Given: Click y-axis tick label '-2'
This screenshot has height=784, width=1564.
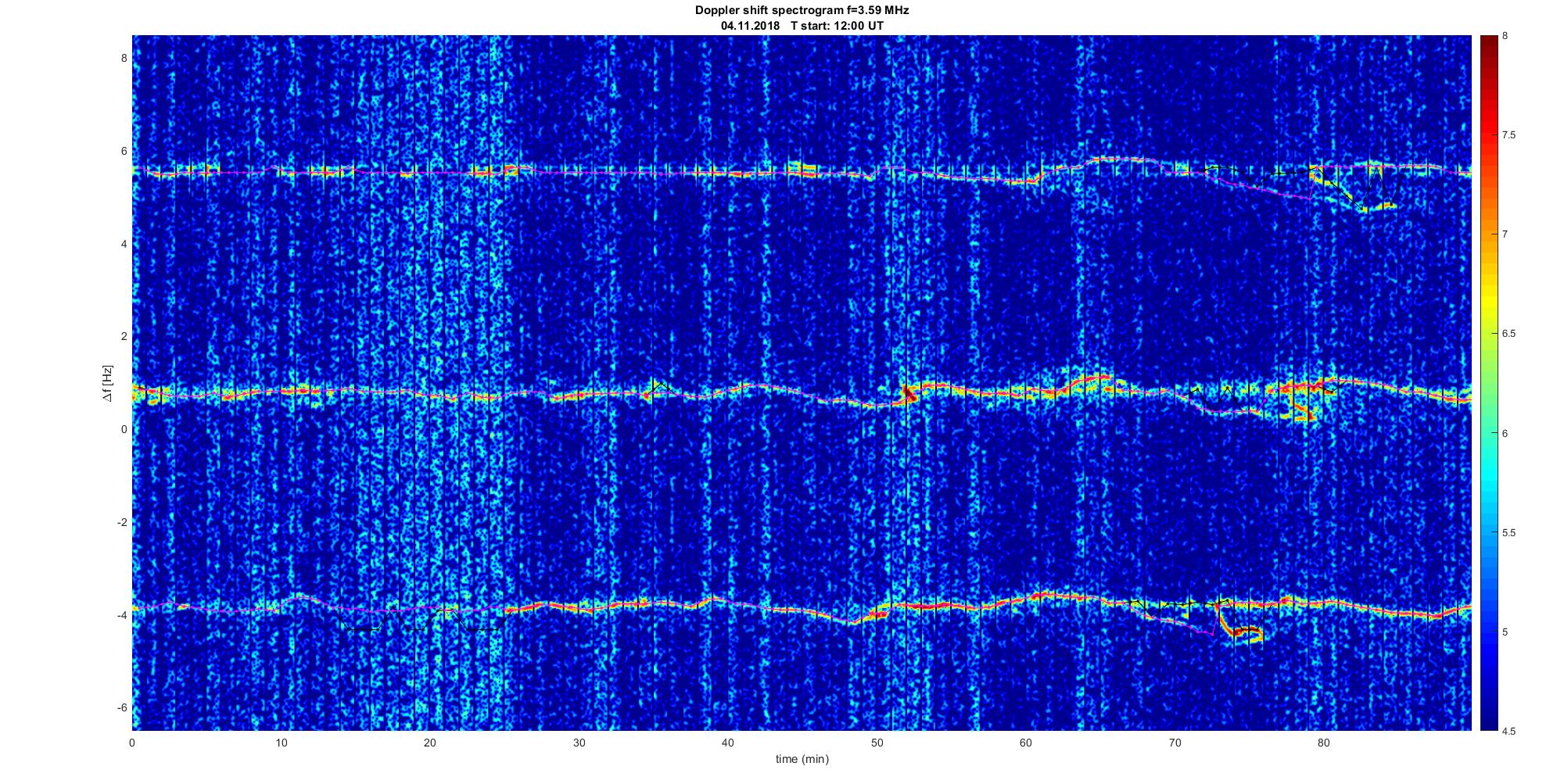Looking at the screenshot, I should (x=122, y=522).
